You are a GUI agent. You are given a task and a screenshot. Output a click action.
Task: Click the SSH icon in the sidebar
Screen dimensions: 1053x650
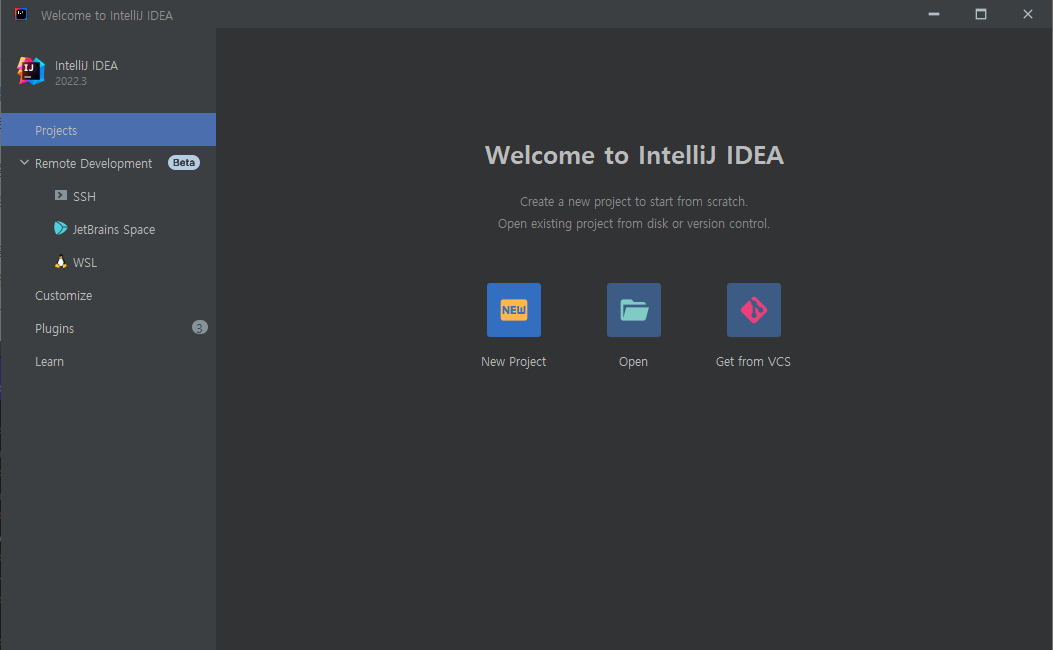62,196
